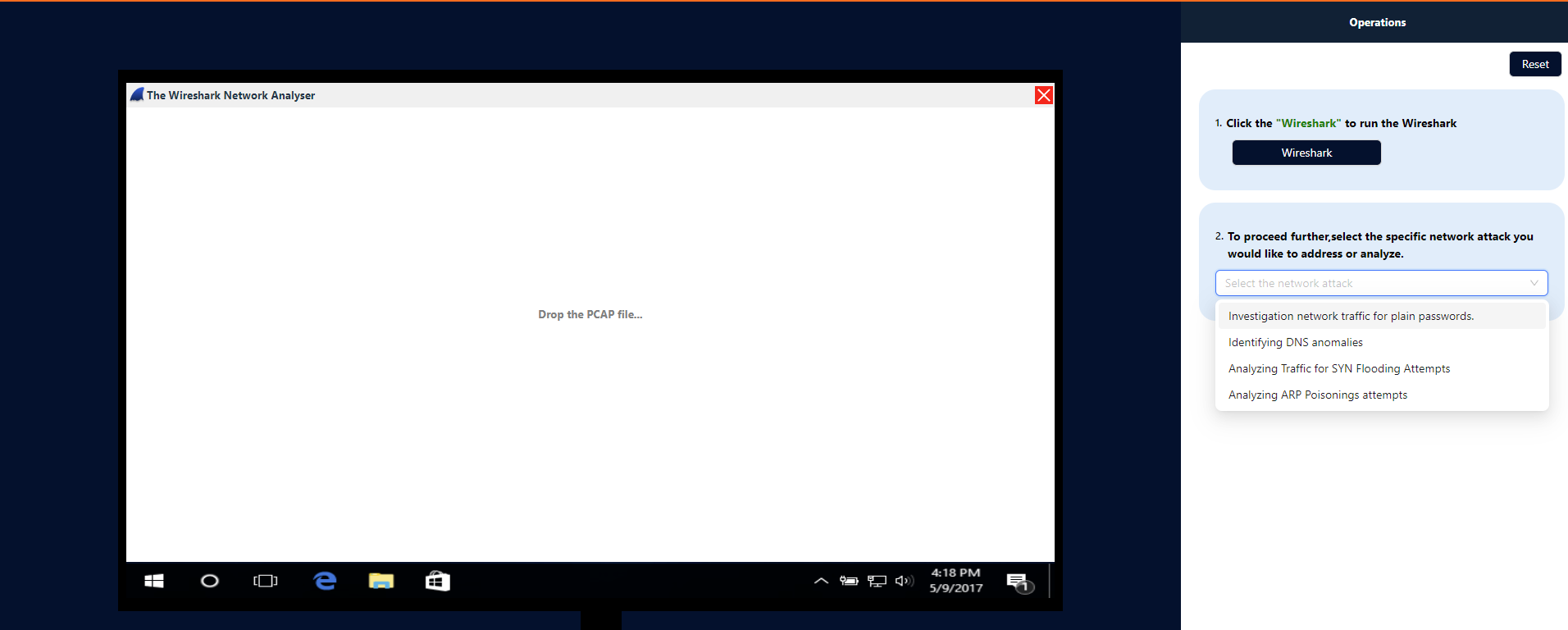
Task: Open Task View from the taskbar
Action: point(266,581)
